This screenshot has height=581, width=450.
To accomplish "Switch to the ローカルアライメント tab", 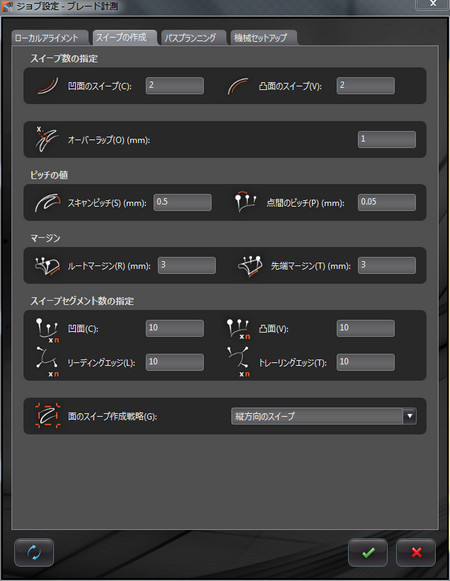I will coord(49,38).
